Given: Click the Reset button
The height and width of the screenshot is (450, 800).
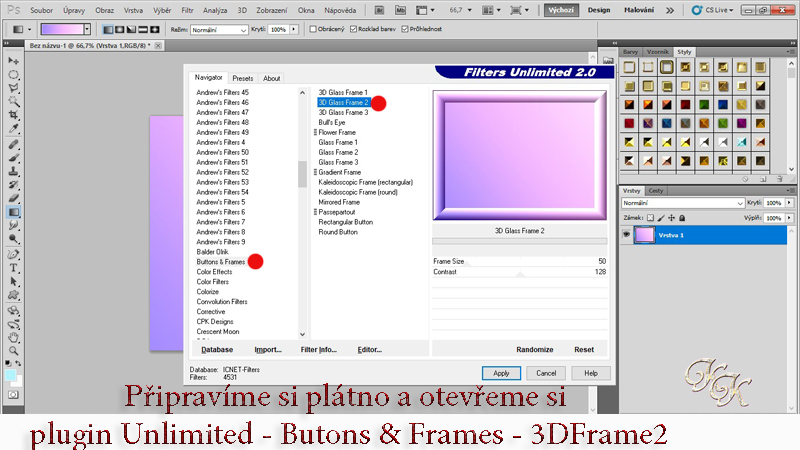Looking at the screenshot, I should tap(584, 349).
